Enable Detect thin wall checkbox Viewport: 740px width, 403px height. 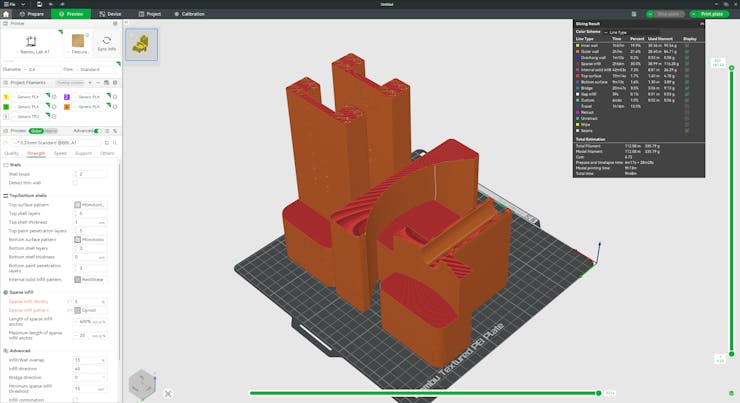coord(75,183)
